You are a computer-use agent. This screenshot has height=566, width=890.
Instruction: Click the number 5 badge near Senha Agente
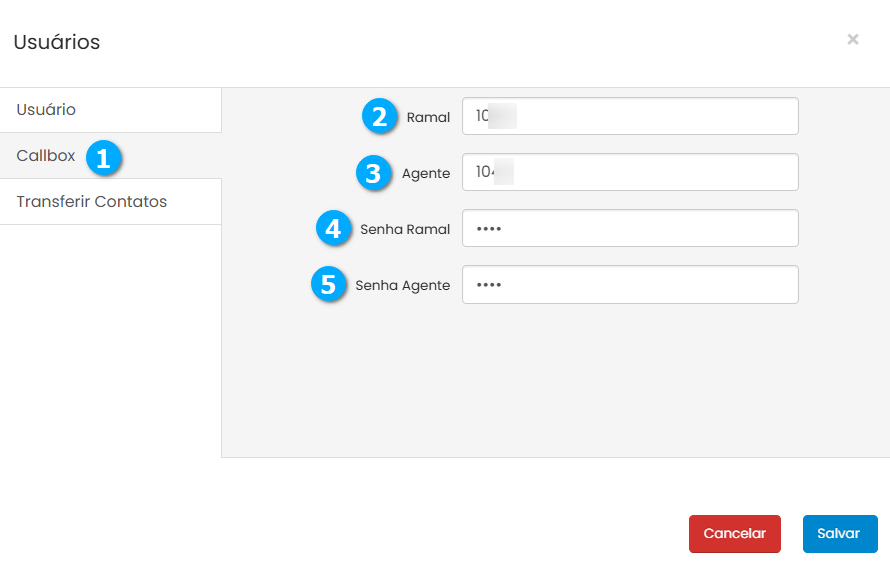point(327,285)
